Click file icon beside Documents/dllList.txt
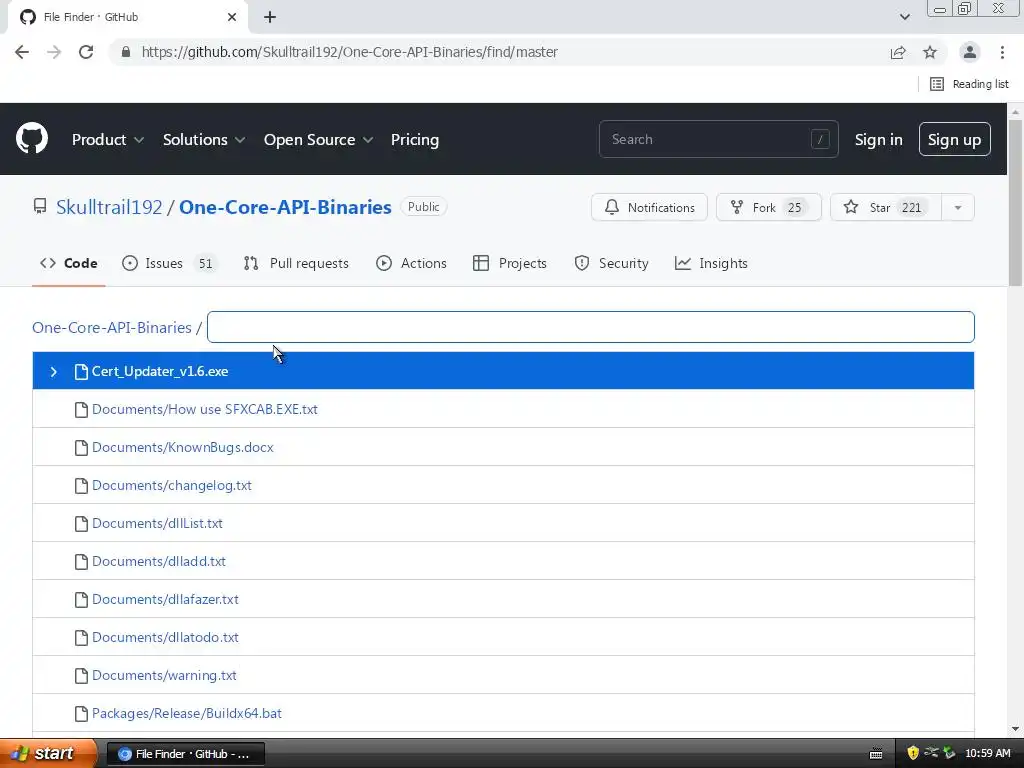The height and width of the screenshot is (768, 1024). 81,523
